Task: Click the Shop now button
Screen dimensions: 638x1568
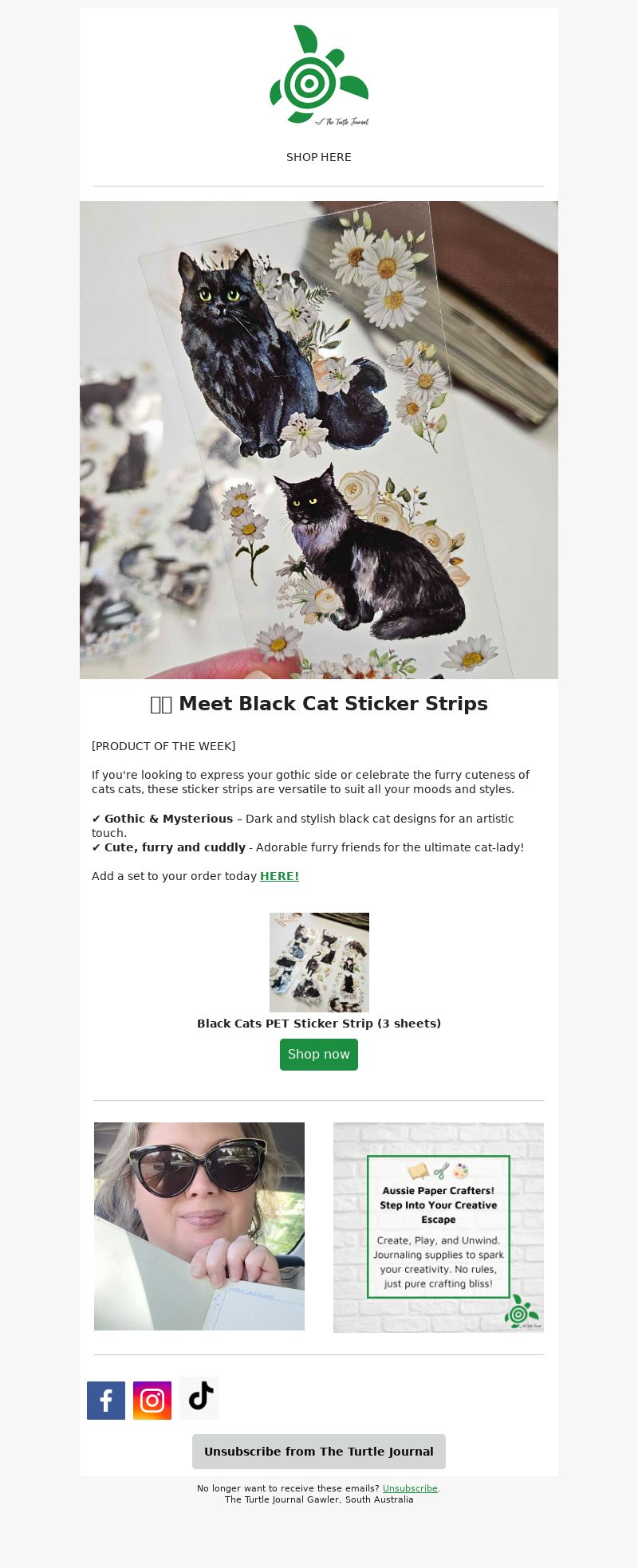Action: tap(319, 1055)
